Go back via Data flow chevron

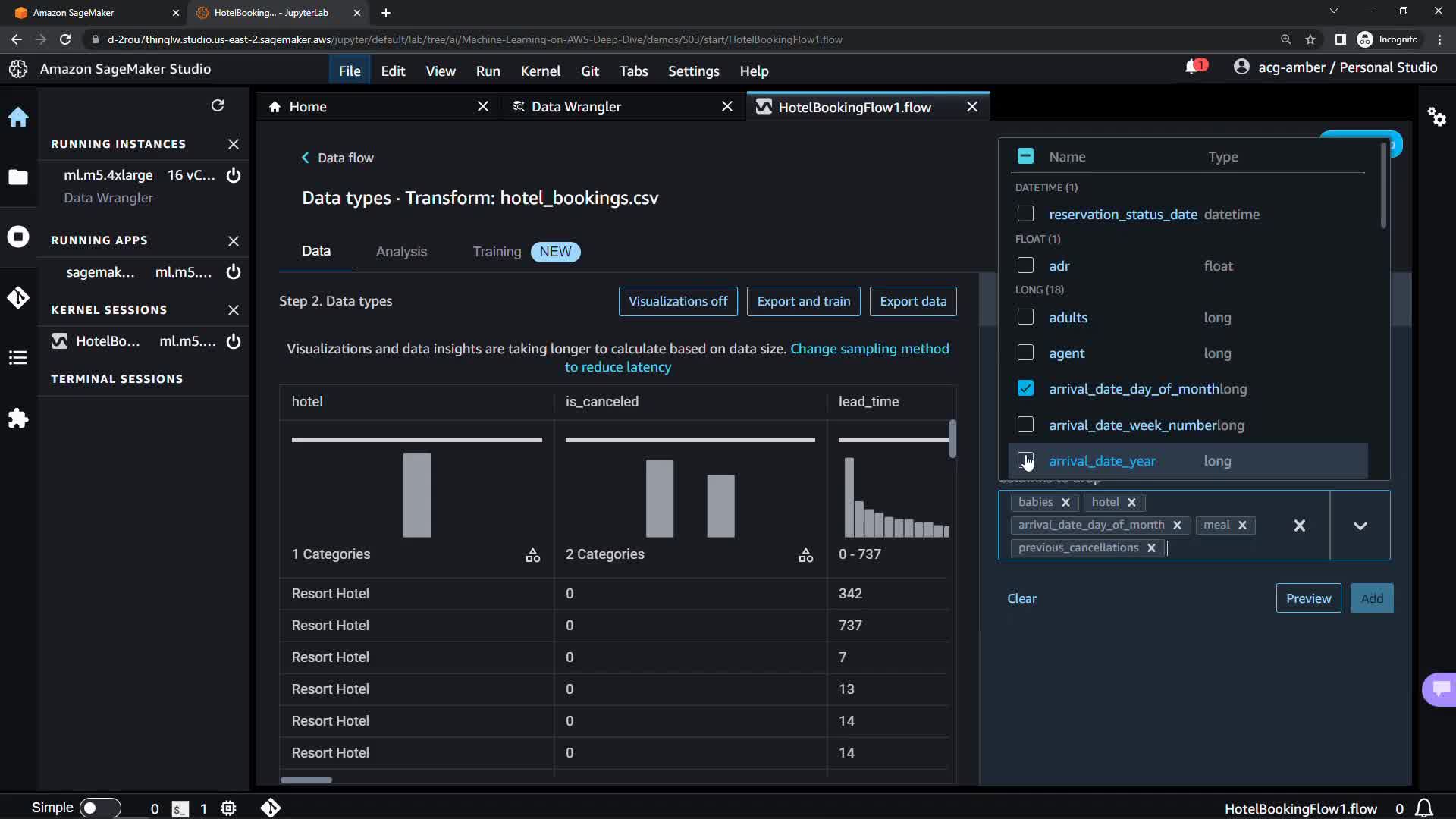[x=306, y=158]
